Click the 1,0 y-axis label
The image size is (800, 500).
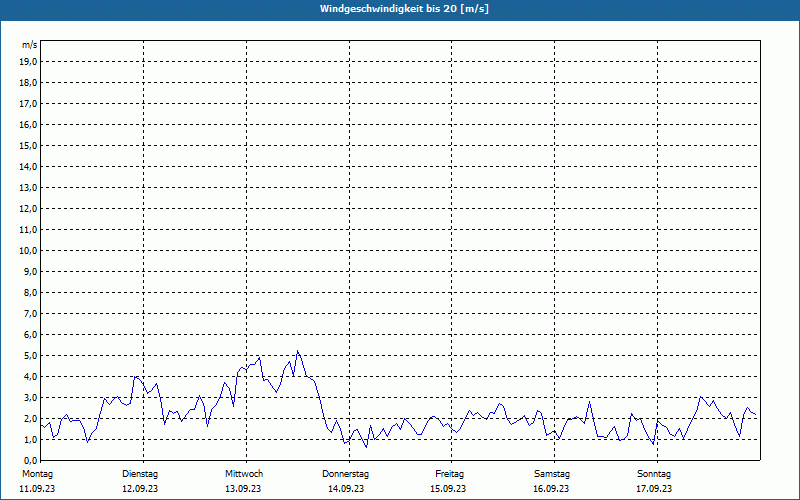(30, 439)
